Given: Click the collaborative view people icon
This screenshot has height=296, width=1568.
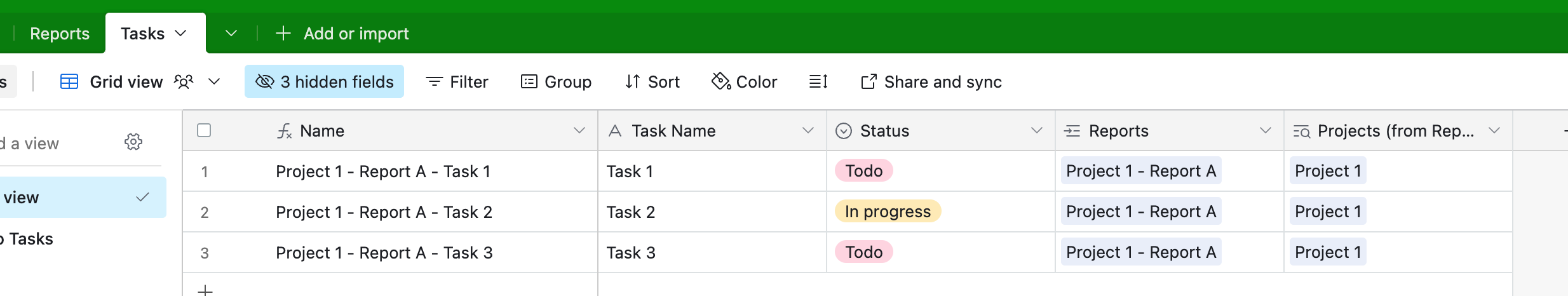Looking at the screenshot, I should tap(184, 82).
